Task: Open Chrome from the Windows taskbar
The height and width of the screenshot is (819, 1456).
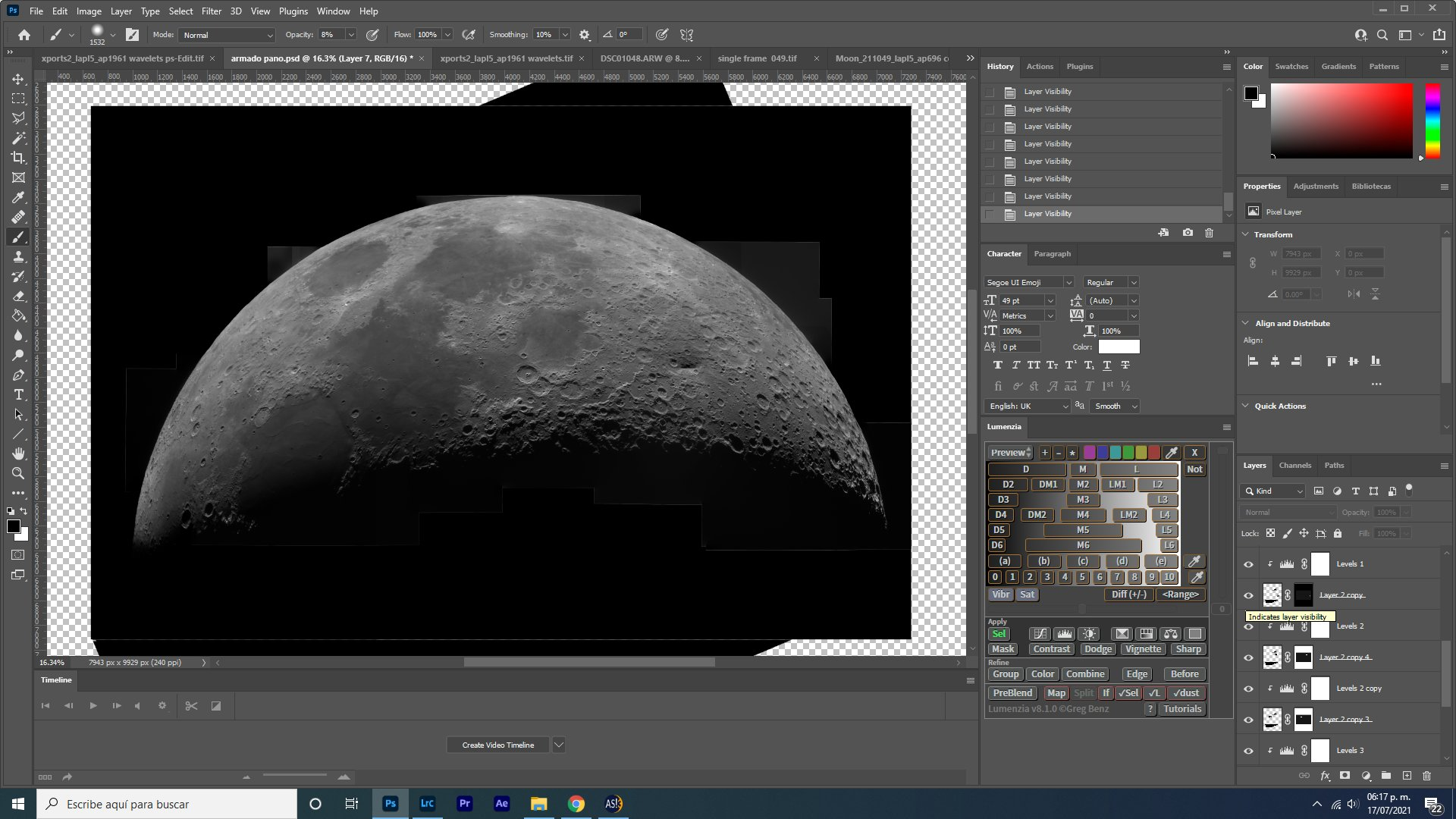Action: click(x=576, y=804)
